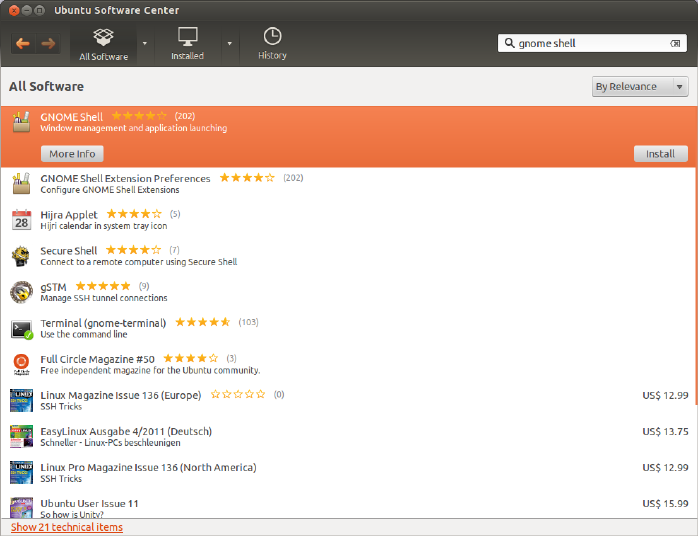Select Linux Magazine Issue 136 (Europe) title

click(121, 395)
